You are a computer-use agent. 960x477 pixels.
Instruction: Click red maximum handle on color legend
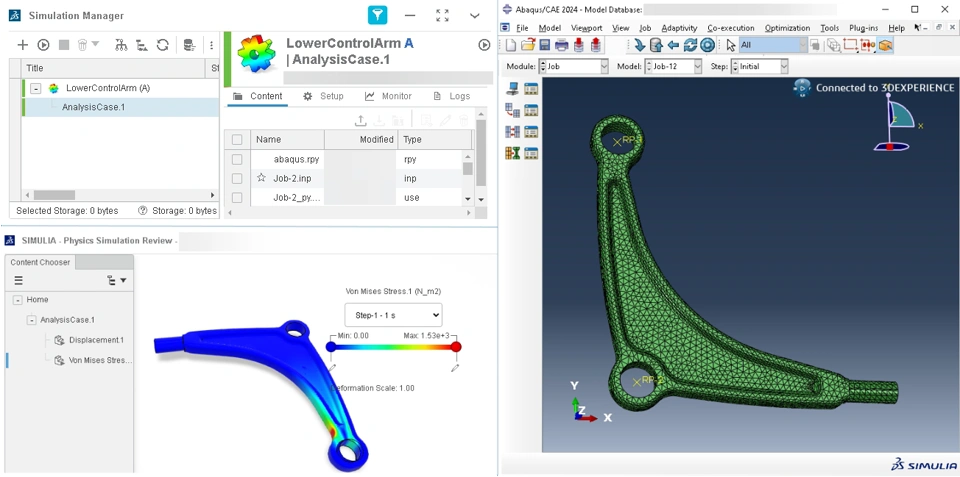point(456,347)
